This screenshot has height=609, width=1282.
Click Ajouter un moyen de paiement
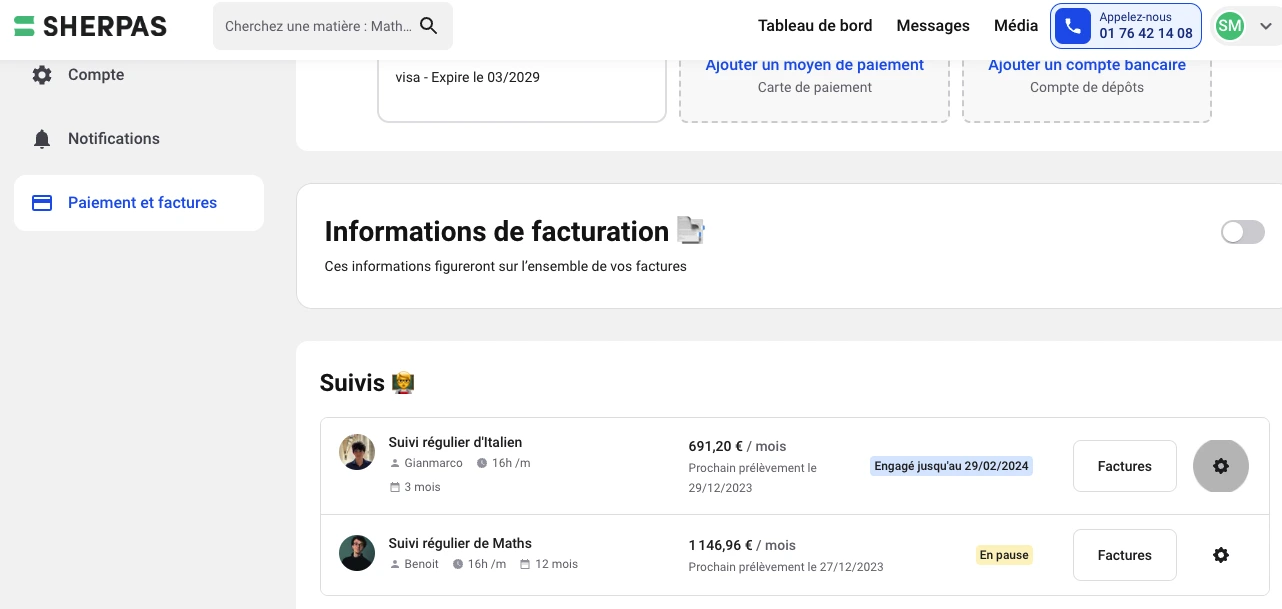[814, 64]
